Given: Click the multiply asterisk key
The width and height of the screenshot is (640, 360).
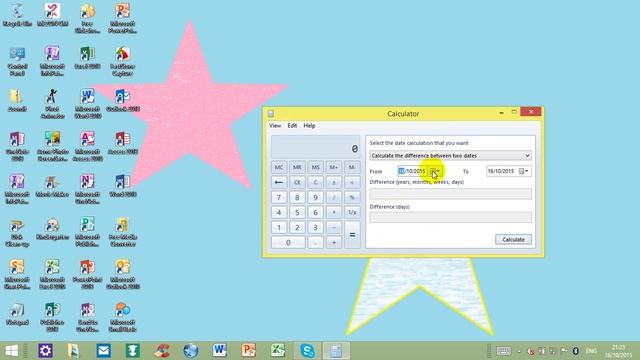Looking at the screenshot, I should click(334, 213).
